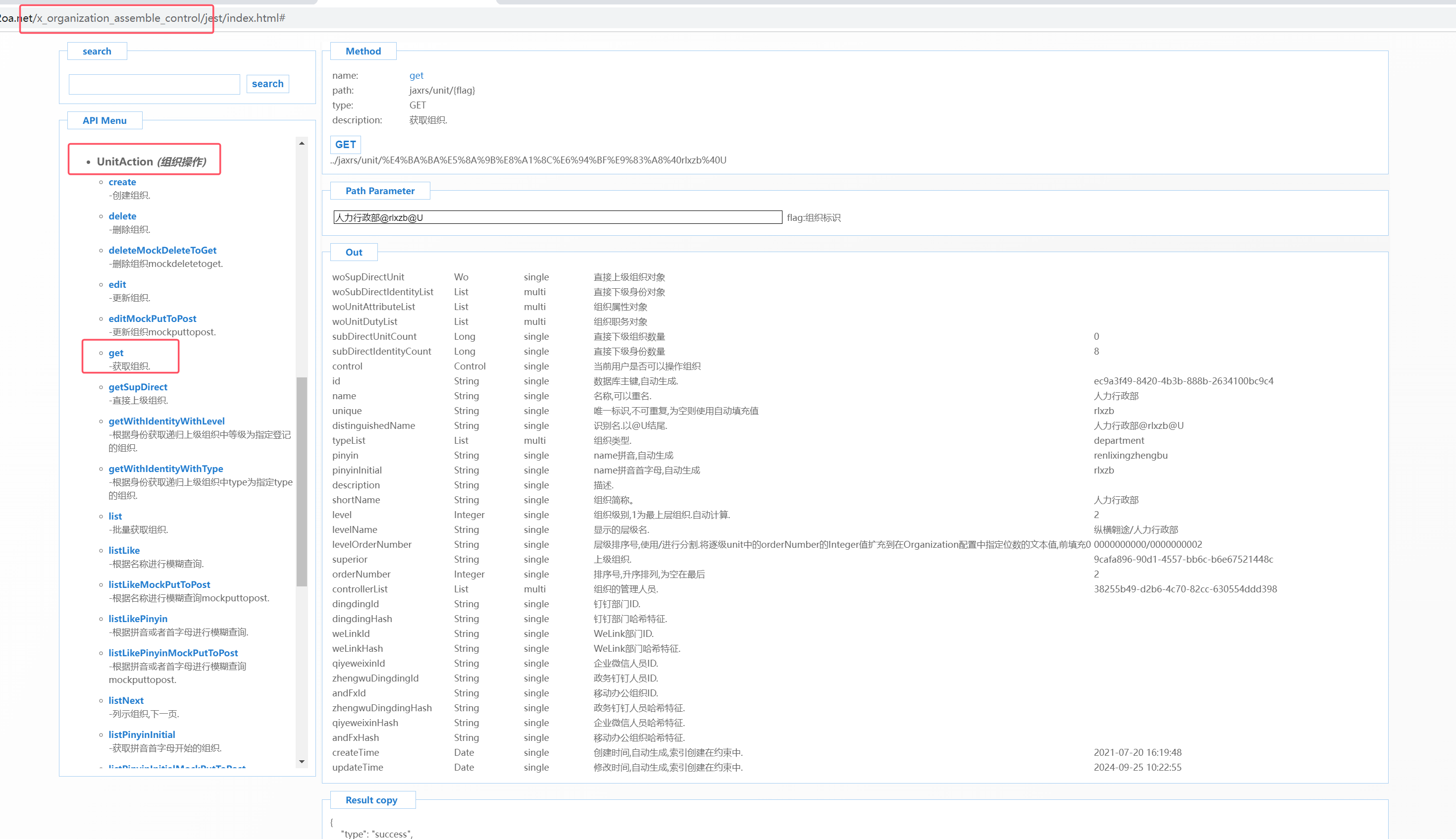
Task: Click scroll down arrow of API menu
Action: (x=301, y=762)
